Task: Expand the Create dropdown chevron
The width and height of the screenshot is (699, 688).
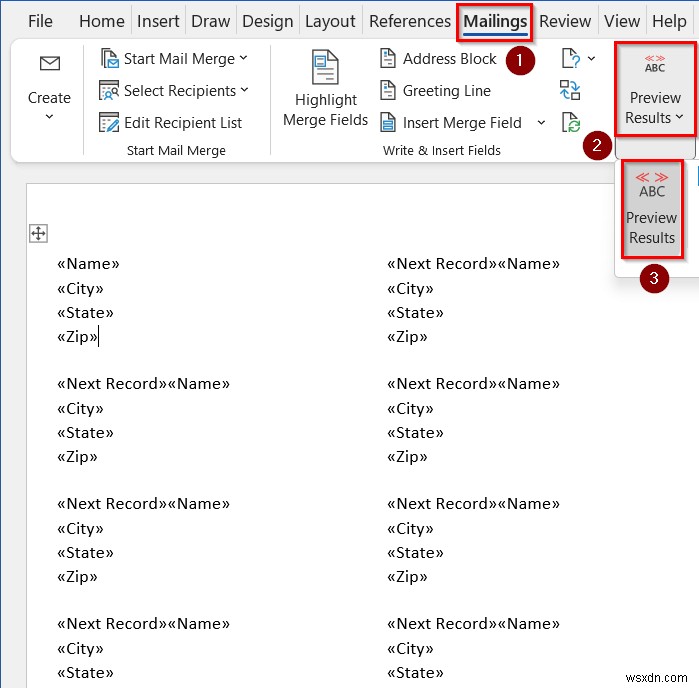Action: click(49, 116)
